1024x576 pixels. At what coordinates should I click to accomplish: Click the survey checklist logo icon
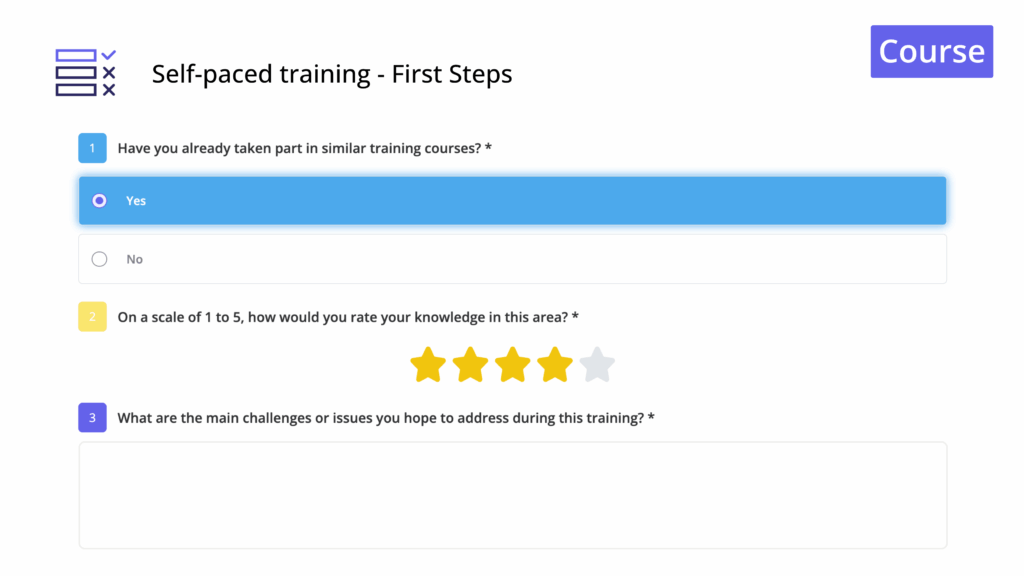pos(85,73)
